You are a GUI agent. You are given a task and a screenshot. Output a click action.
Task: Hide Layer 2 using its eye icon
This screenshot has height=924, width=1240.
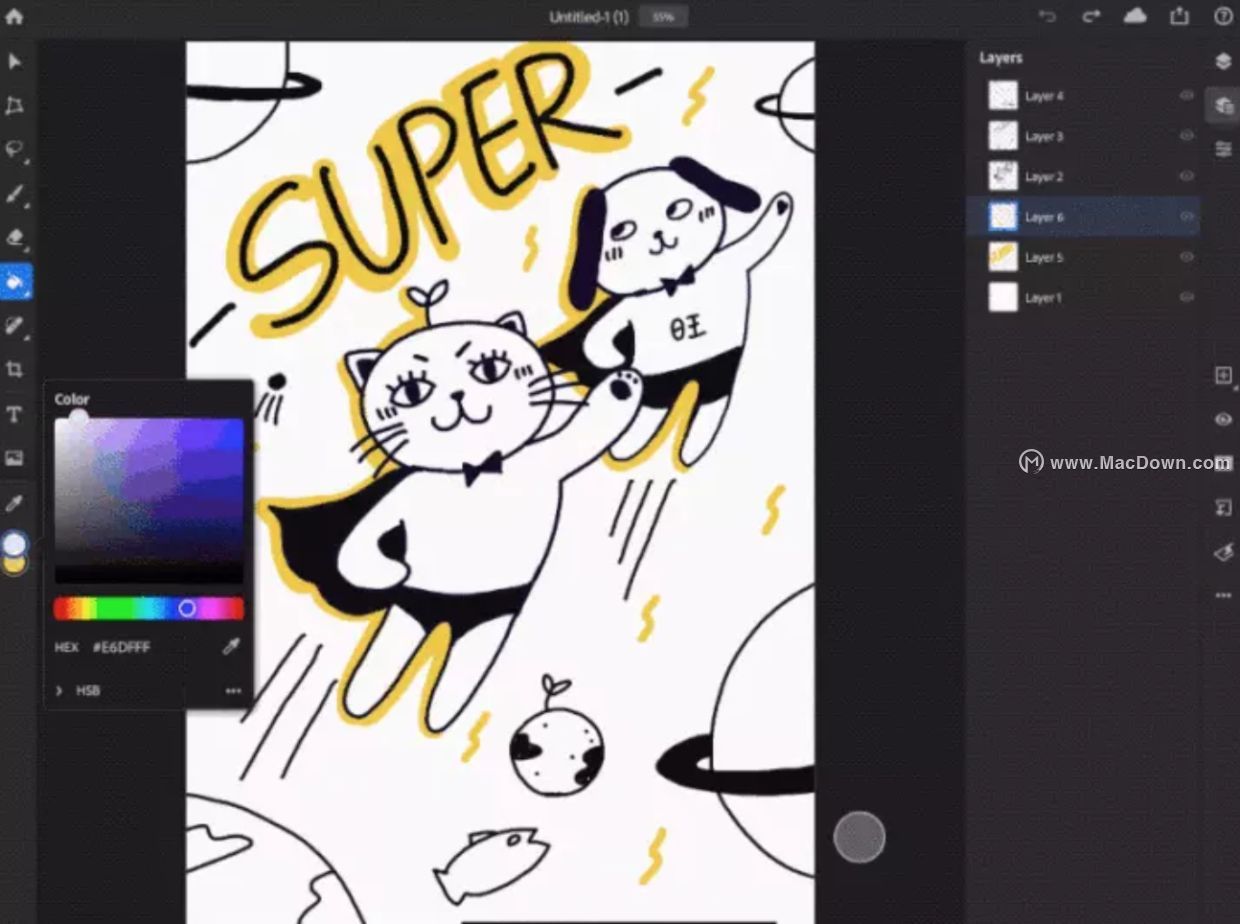pos(1187,176)
